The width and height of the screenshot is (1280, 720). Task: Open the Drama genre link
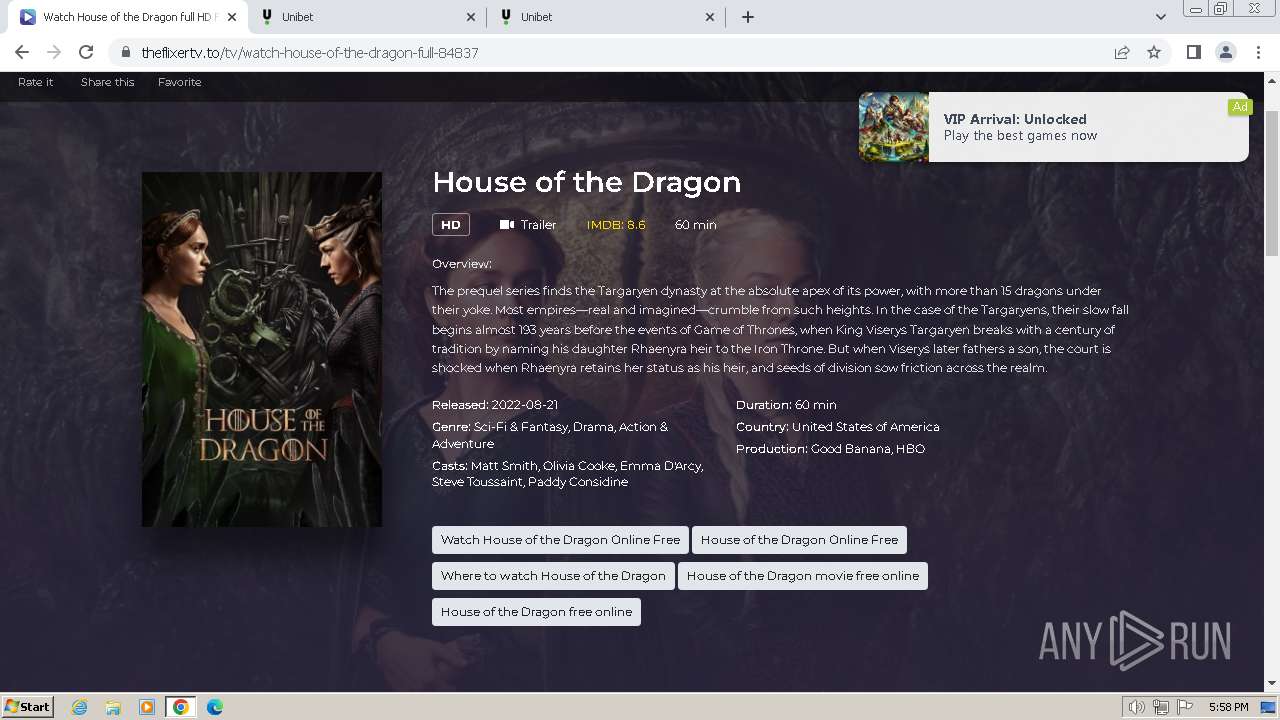[x=594, y=427]
